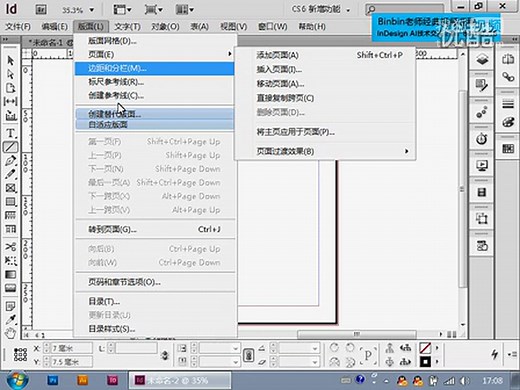Choose Table of Contents (T) item
Viewport: 520px width, 390px height.
point(154,302)
